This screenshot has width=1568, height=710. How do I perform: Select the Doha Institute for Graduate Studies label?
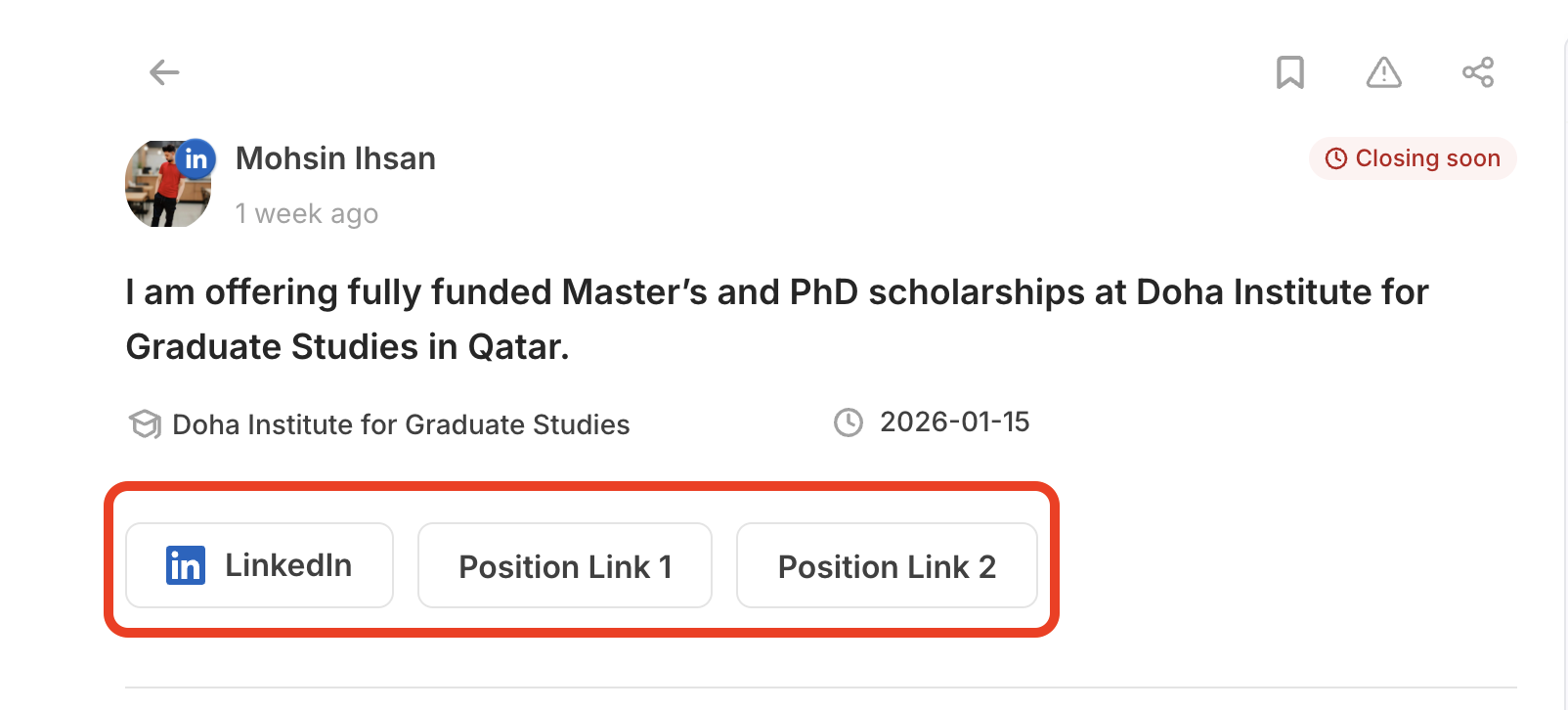point(401,424)
